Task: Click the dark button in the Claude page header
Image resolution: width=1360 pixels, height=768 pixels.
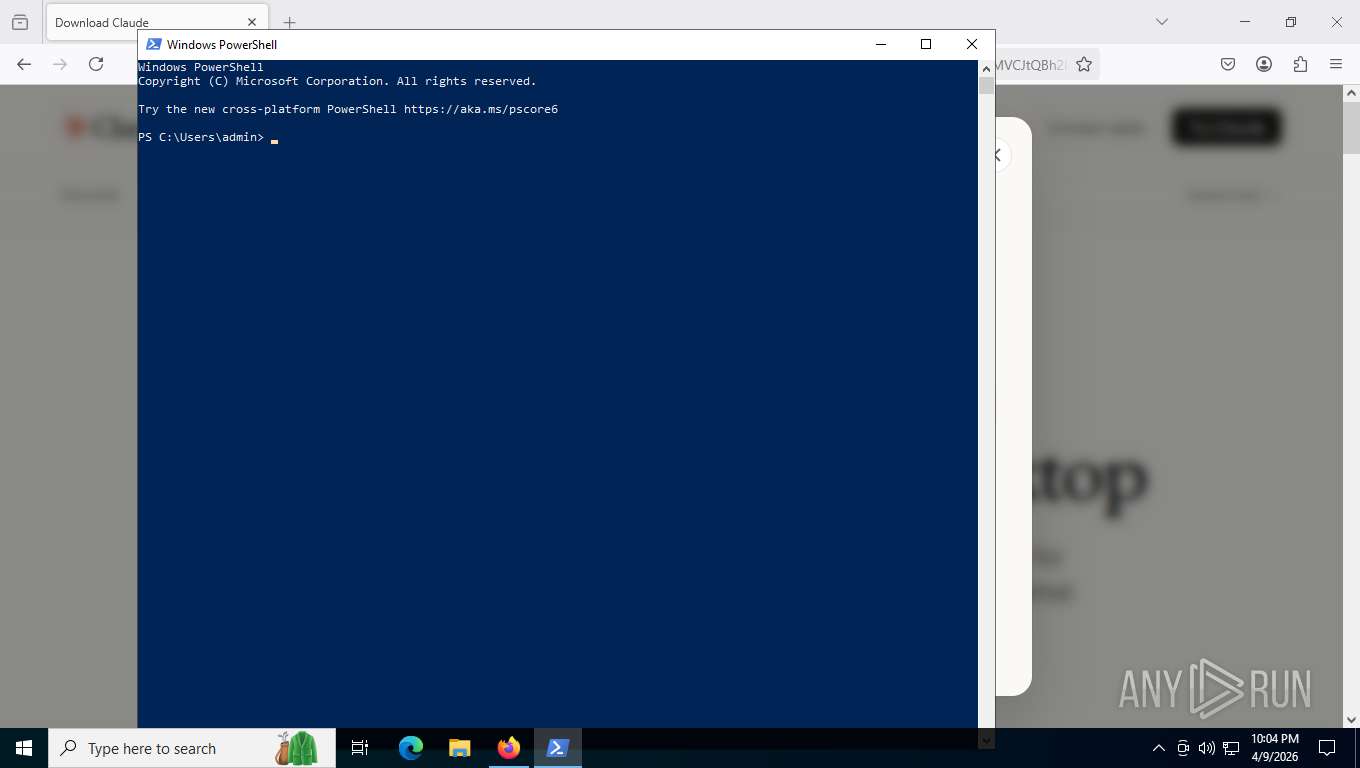Action: pos(1227,127)
